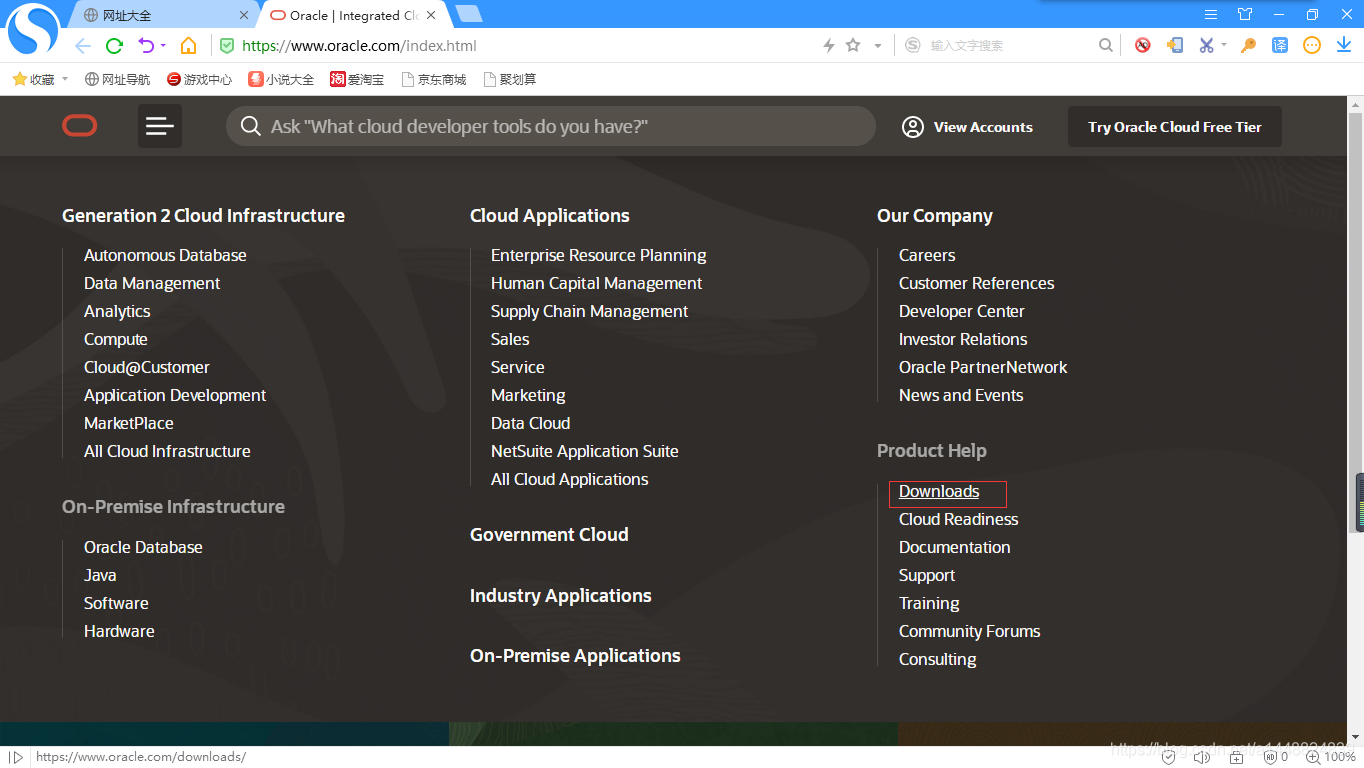Click the 输入文字搜索 search box
Viewport: 1364px width, 768px height.
[x=1010, y=45]
